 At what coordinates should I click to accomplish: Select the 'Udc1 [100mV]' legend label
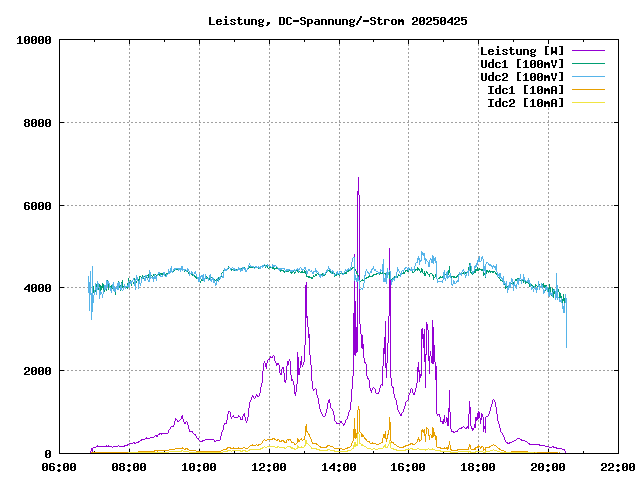tap(521, 64)
